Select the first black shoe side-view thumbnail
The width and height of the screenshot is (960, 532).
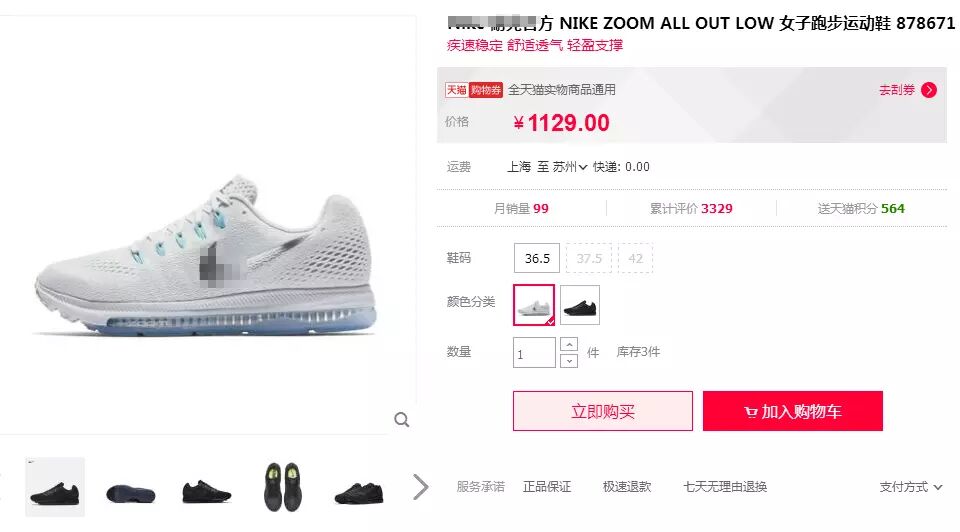point(55,487)
